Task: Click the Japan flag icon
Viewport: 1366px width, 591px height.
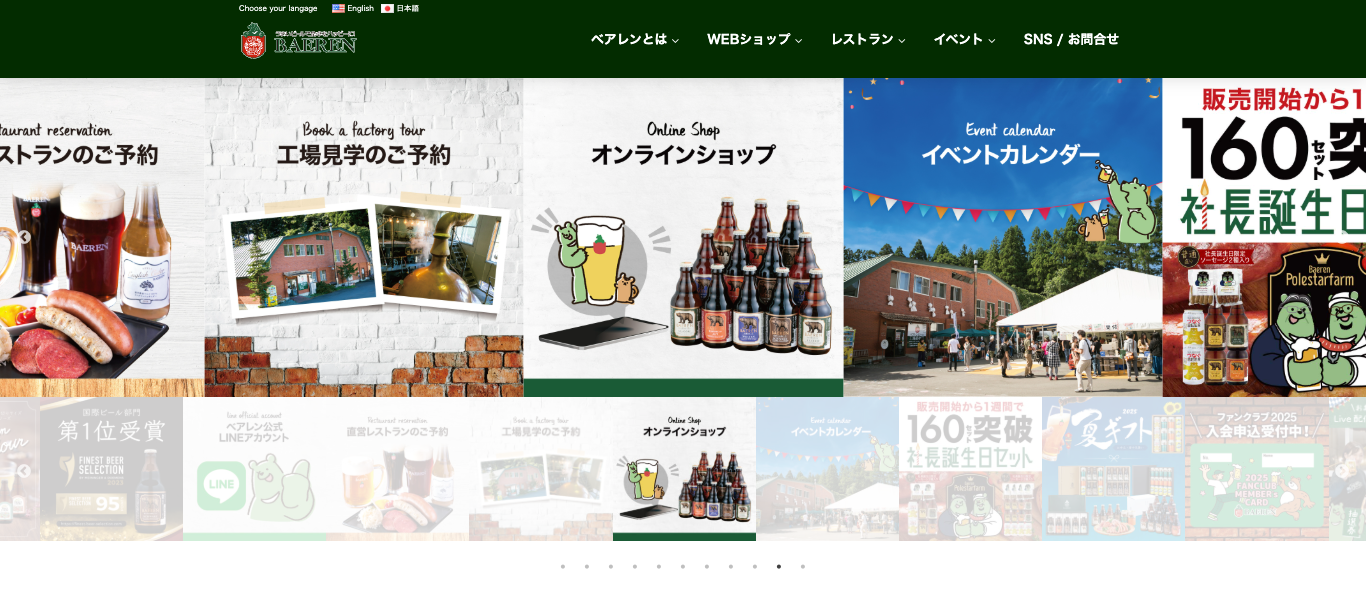Action: 387,8
